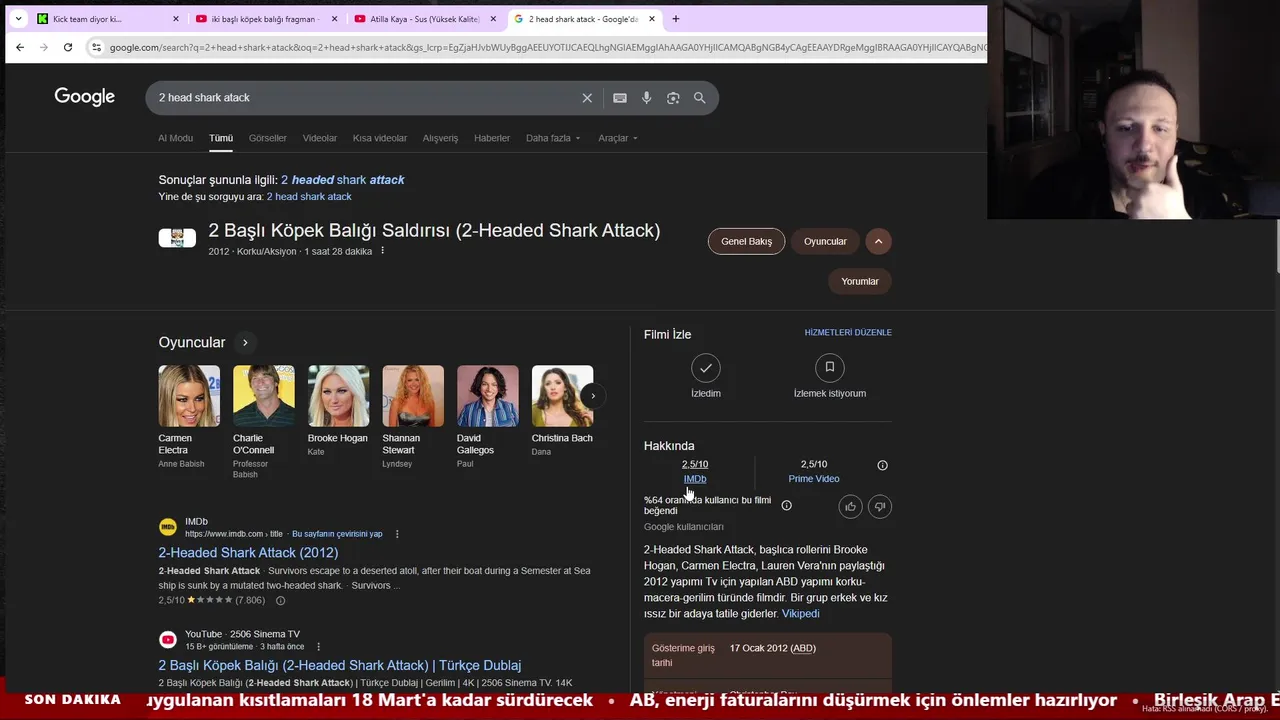
Task: Open the three-dot menu beside movie runtime
Action: (382, 251)
